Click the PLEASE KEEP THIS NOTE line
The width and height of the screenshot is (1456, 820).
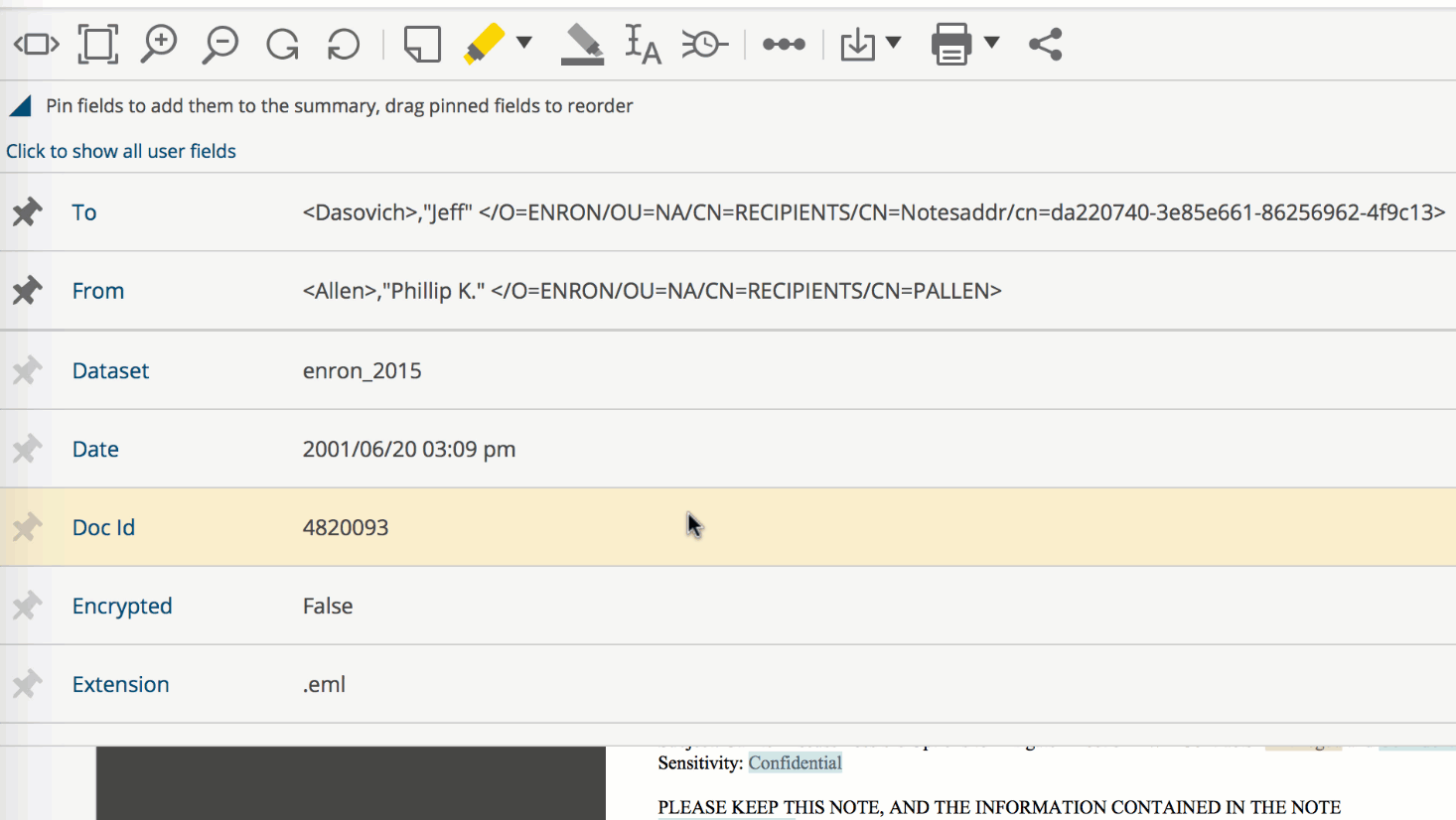[999, 808]
